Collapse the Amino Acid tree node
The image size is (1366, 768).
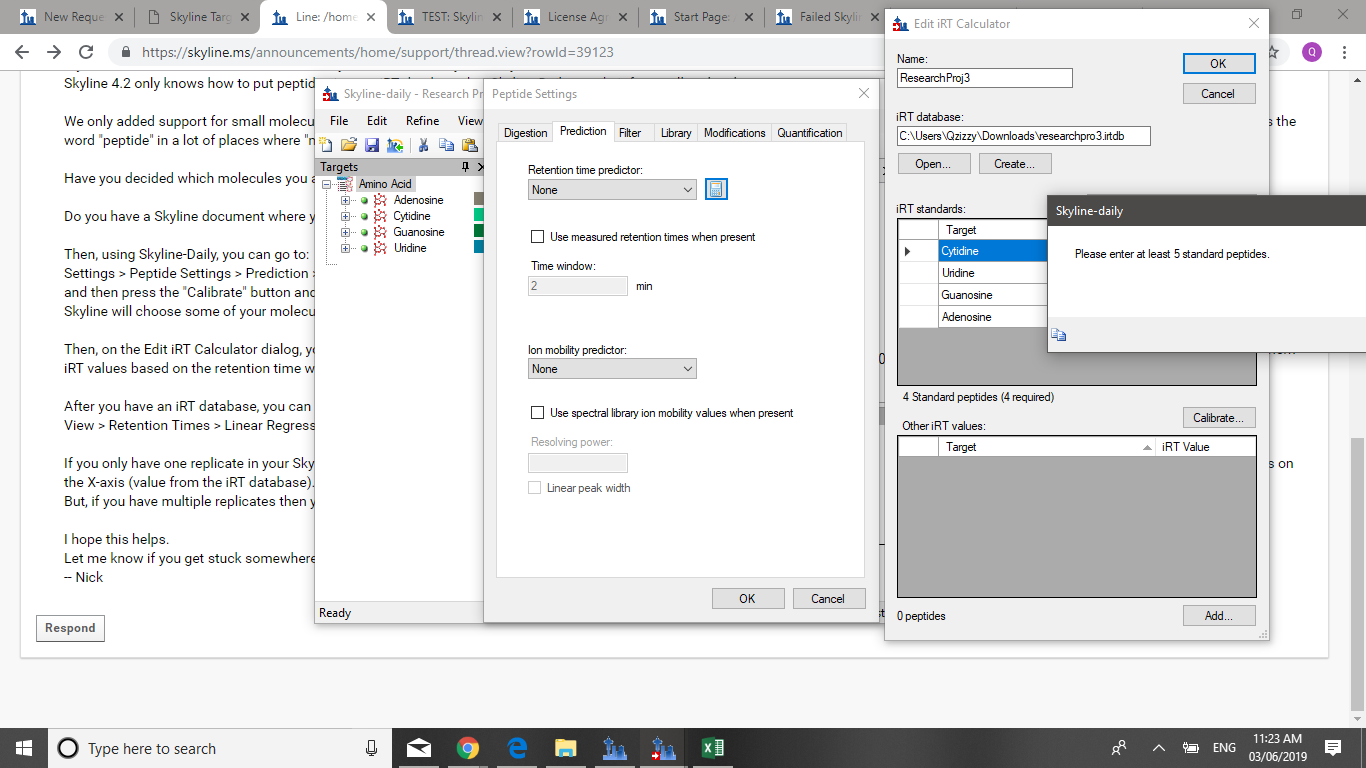326,184
